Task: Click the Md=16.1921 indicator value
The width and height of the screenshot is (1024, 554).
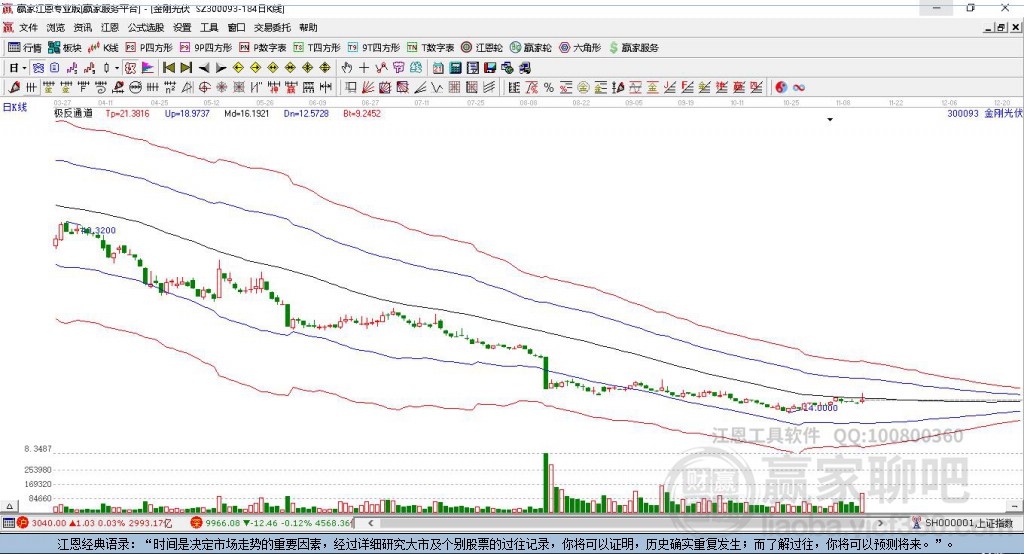Action: 246,113
